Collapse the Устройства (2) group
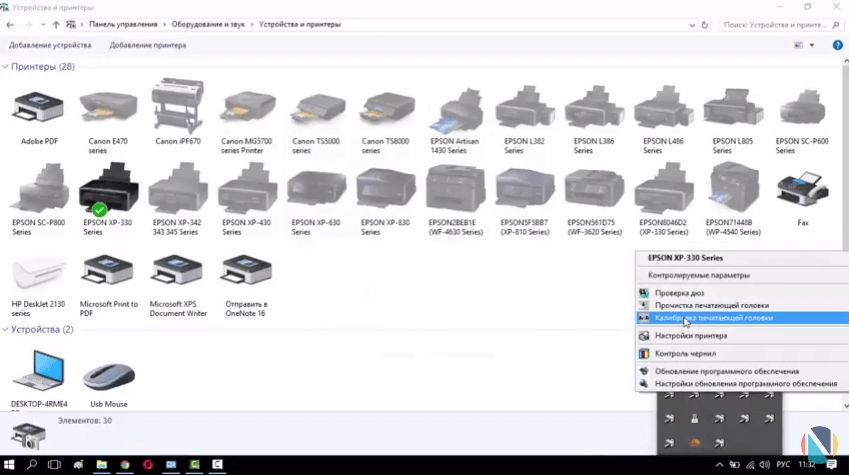Image resolution: width=849 pixels, height=475 pixels. (5, 329)
